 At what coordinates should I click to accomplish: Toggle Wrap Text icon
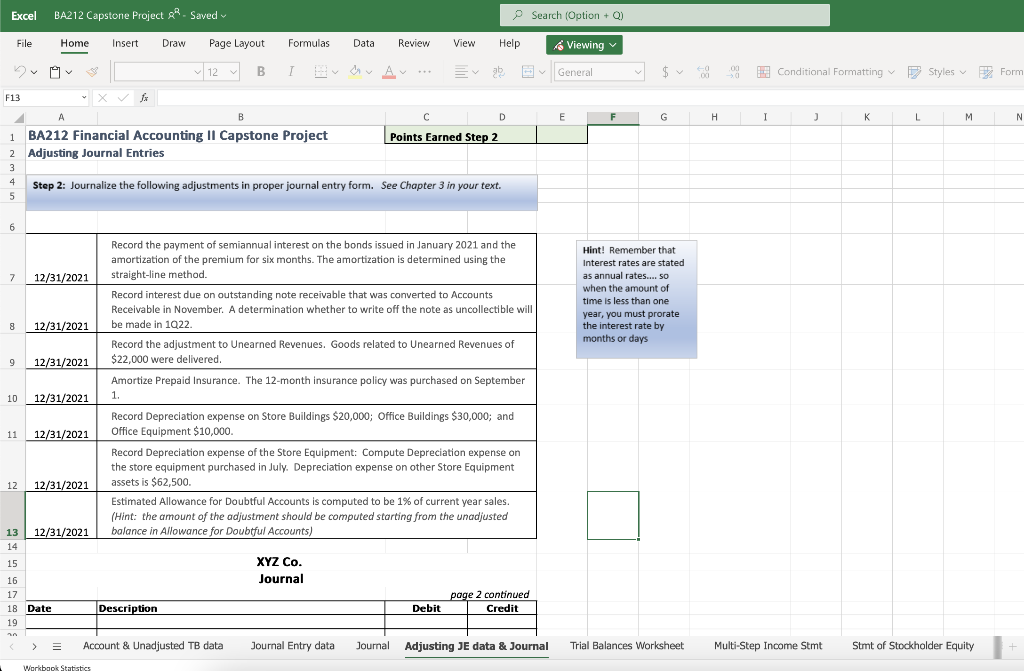coord(499,72)
